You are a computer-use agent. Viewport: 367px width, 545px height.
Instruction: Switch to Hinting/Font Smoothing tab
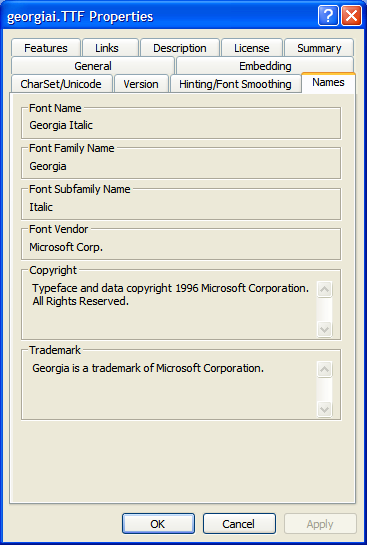click(235, 84)
